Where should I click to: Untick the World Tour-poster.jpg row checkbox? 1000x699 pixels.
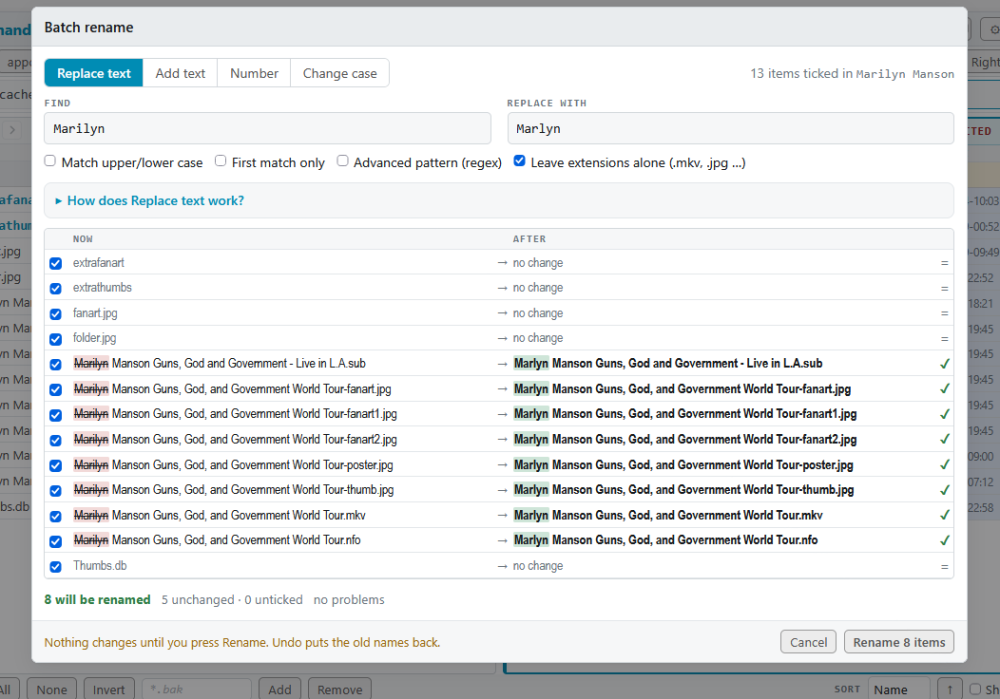[x=55, y=465]
